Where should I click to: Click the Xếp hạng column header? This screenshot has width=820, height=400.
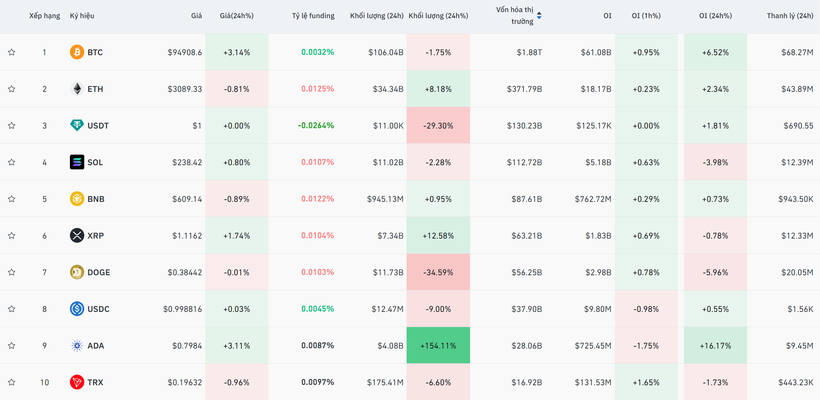click(x=44, y=16)
